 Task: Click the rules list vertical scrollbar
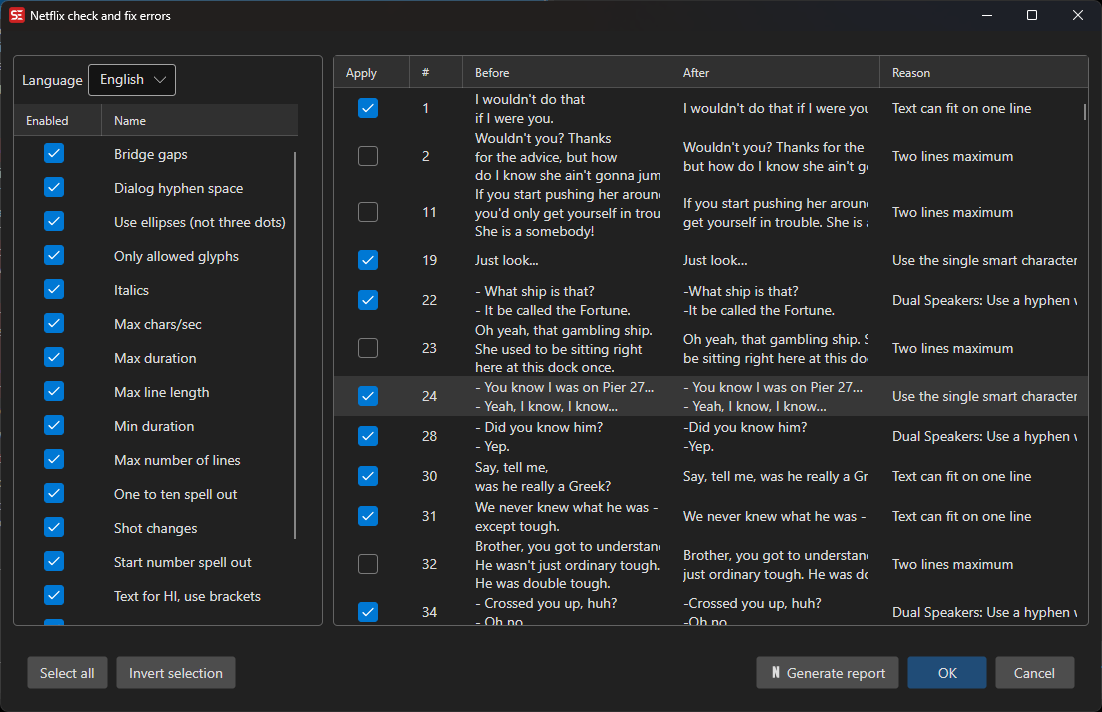coord(295,346)
